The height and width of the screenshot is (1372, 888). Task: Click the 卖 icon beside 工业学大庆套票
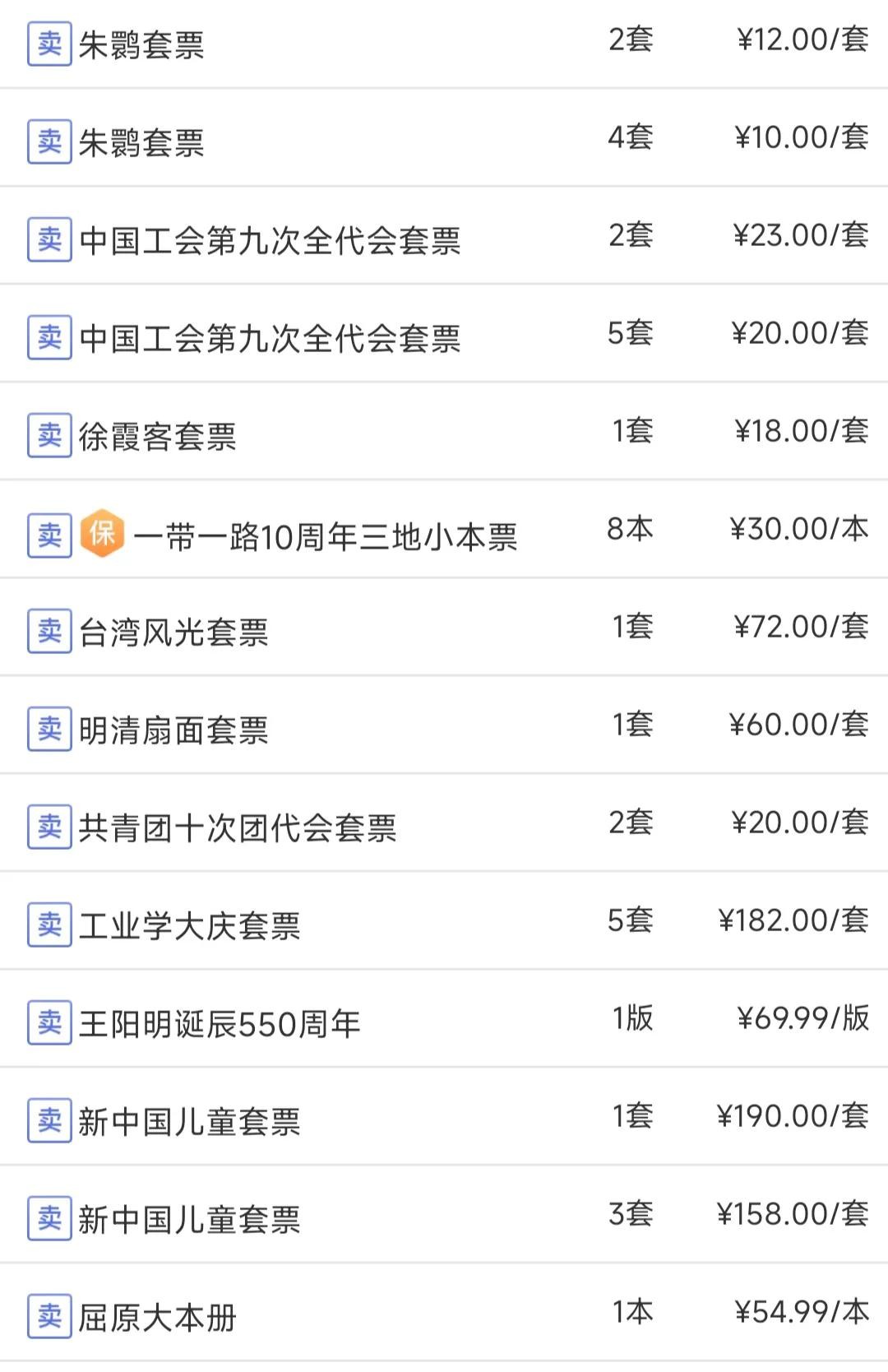coord(49,925)
